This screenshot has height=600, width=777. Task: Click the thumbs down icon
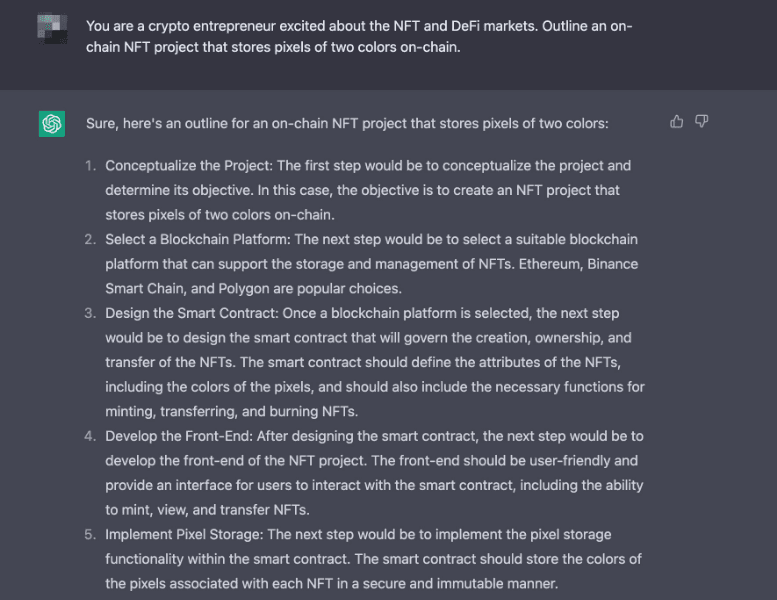click(x=701, y=121)
